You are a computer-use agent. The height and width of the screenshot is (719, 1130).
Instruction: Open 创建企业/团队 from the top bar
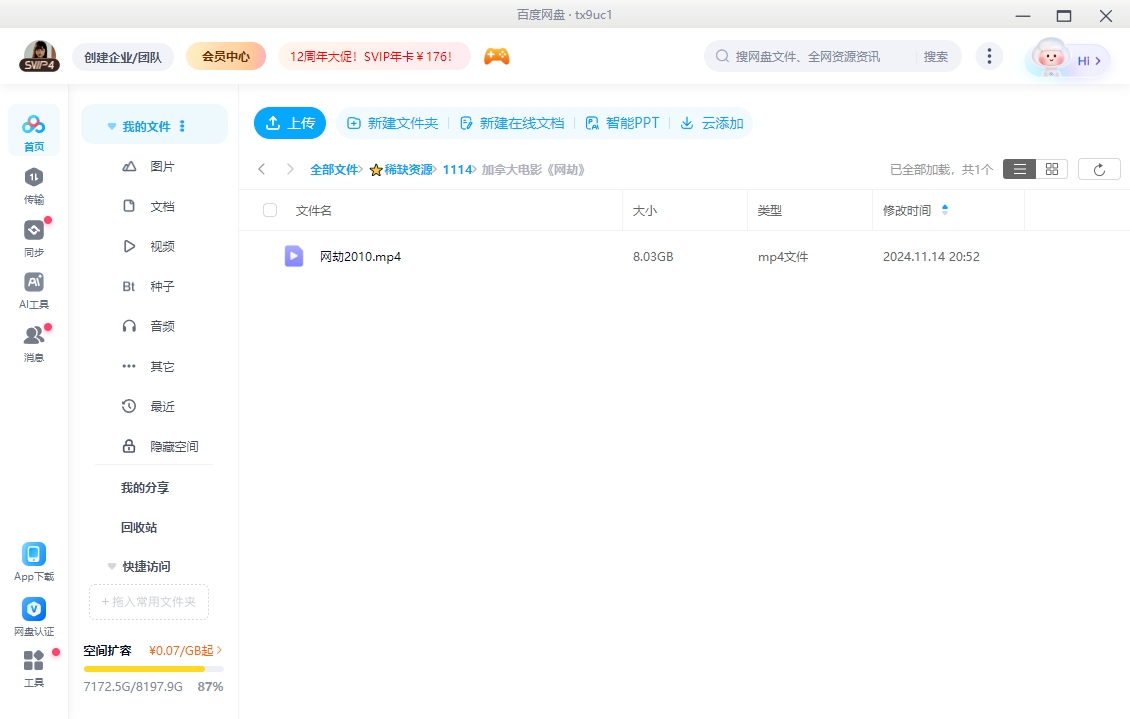(123, 56)
